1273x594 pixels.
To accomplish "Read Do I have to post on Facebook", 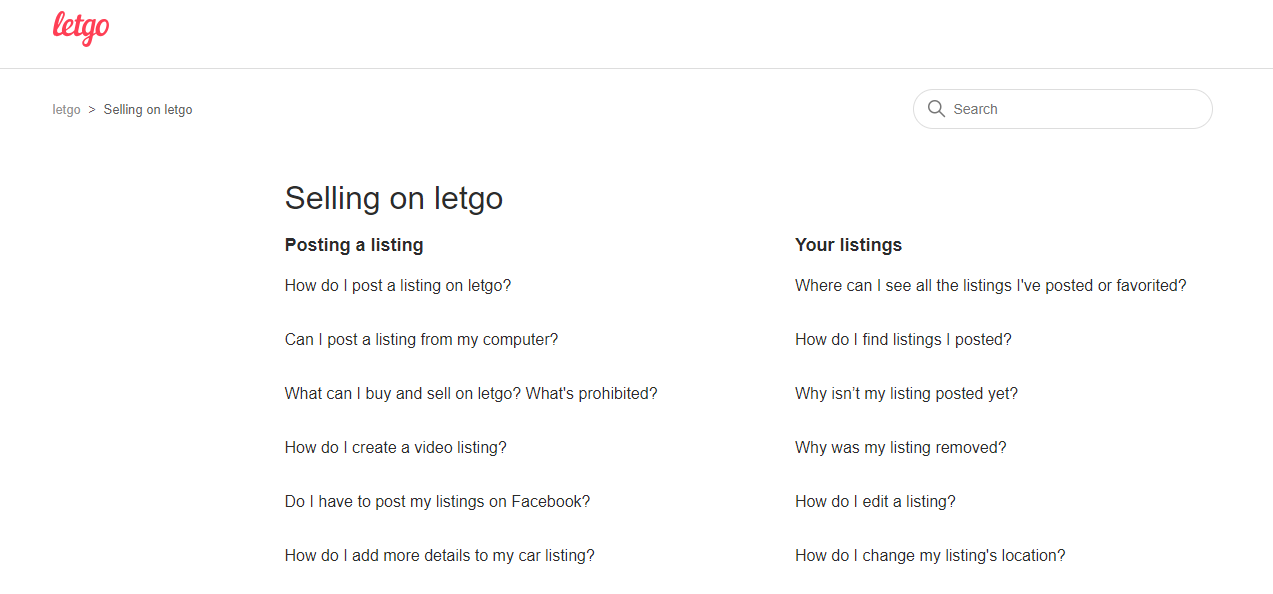I will tap(437, 501).
